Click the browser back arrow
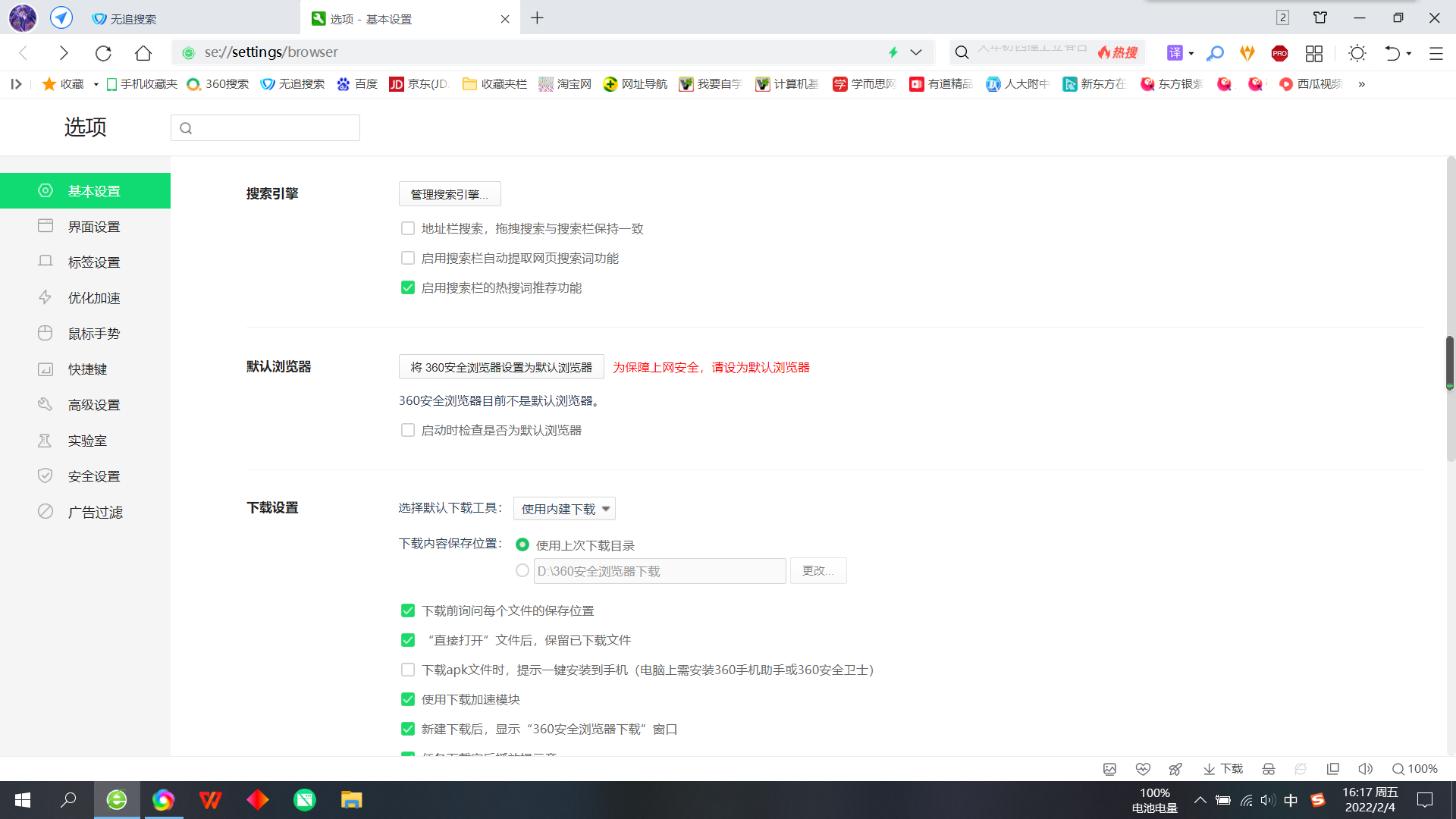This screenshot has width=1456, height=819. (24, 52)
